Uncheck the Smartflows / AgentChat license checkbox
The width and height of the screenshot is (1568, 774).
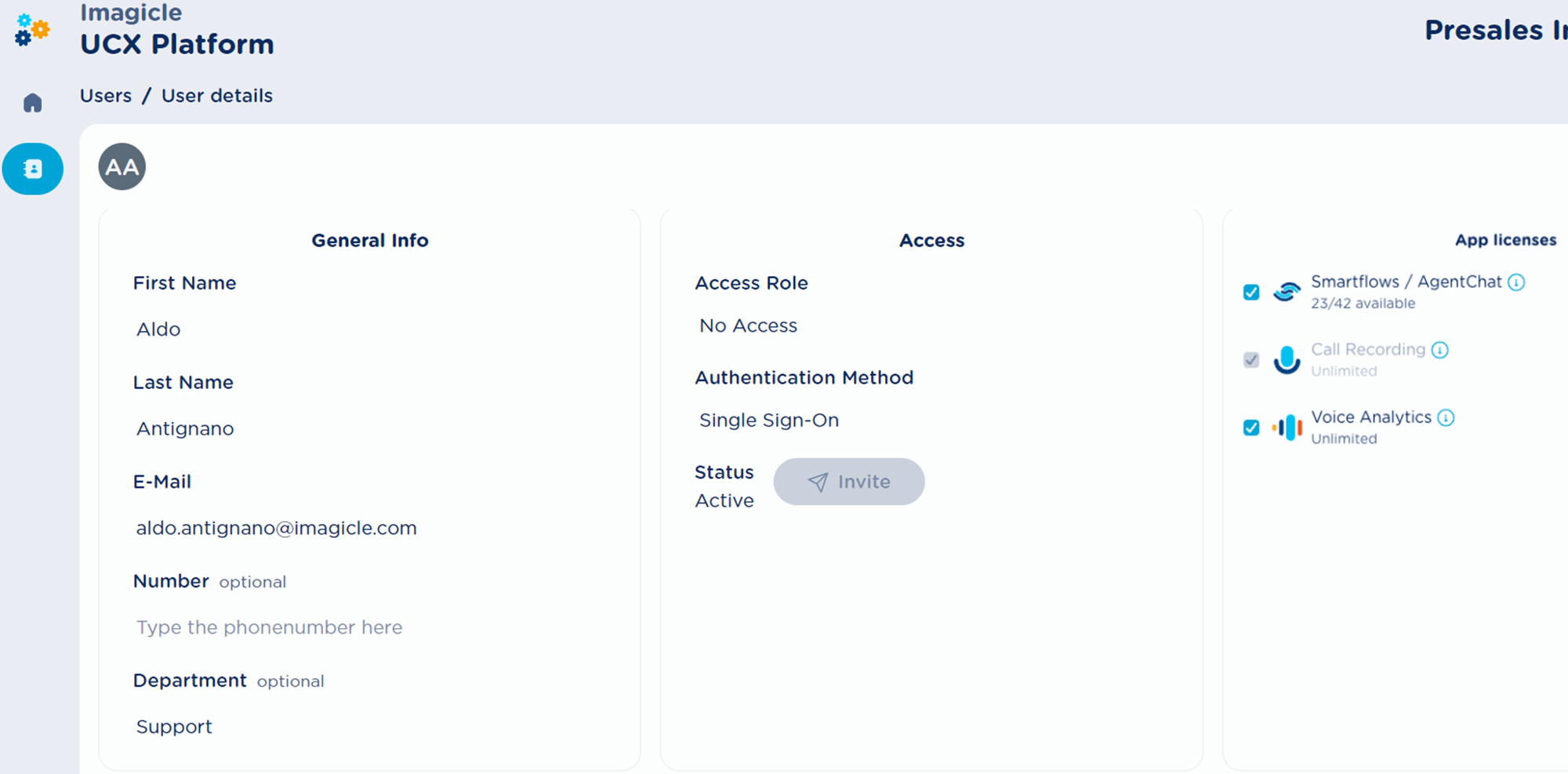coord(1251,293)
